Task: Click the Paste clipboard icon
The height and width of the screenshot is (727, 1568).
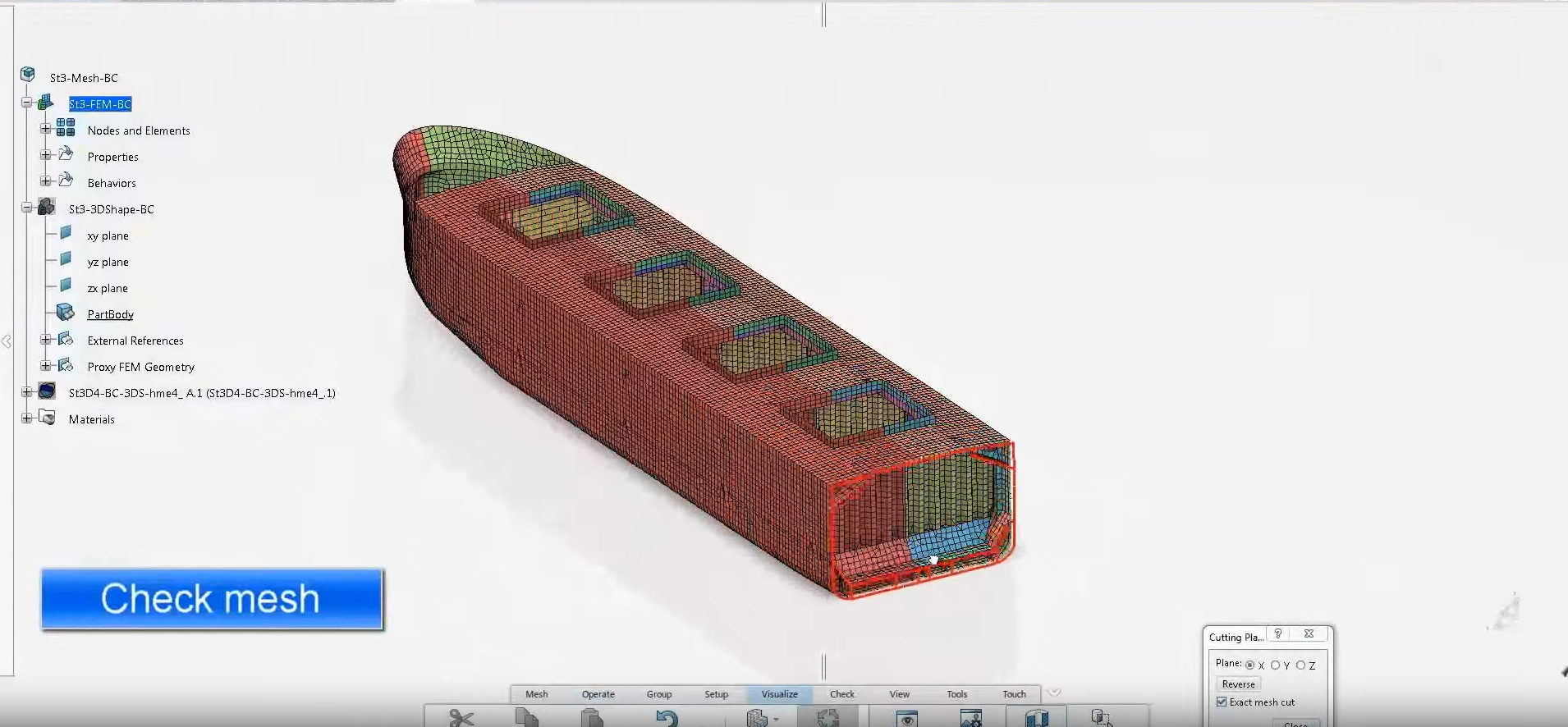Action: point(591,718)
